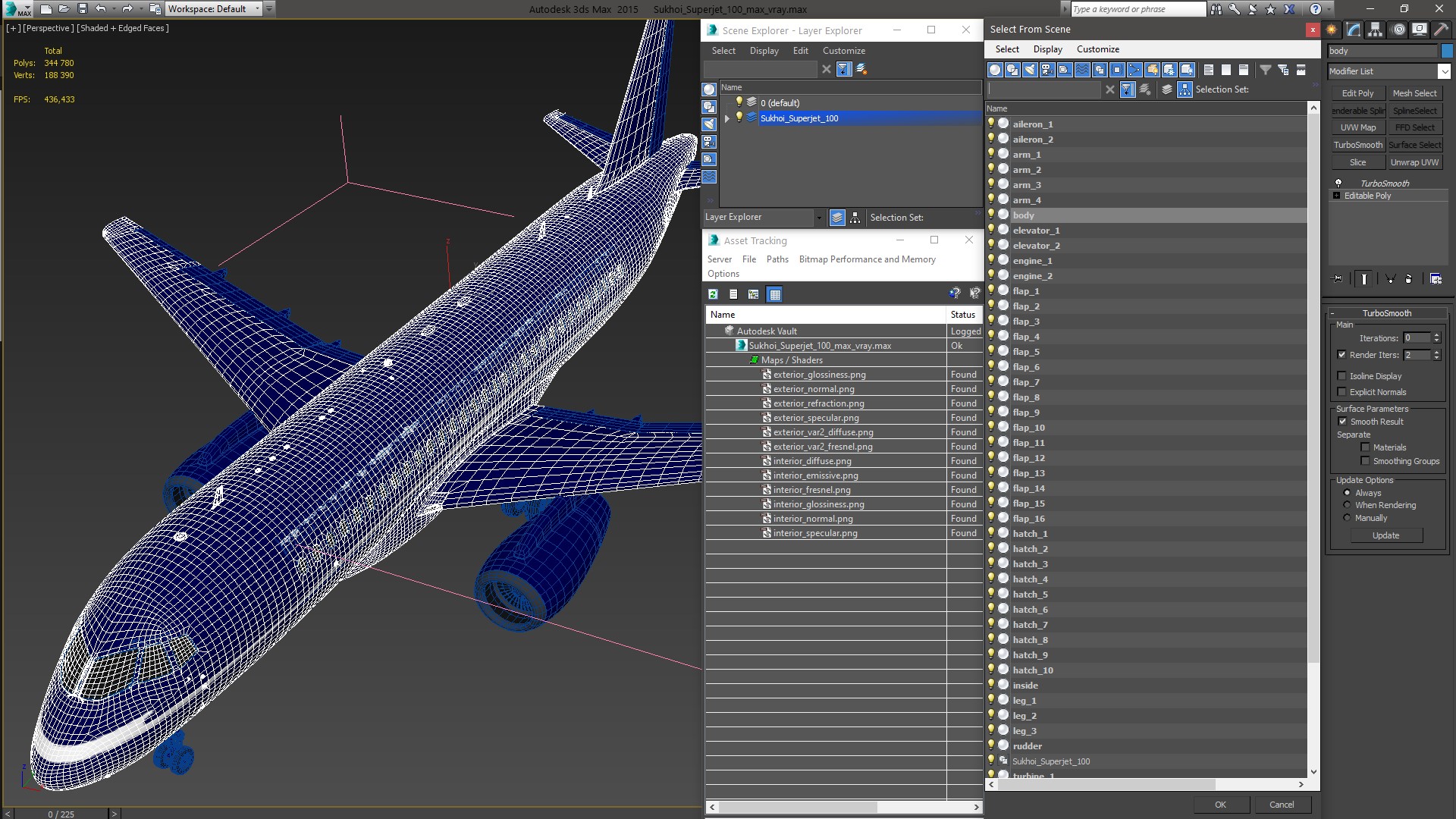The image size is (1456, 819).
Task: Toggle Display Cameras filter in Select From Scene
Action: coord(1047,70)
